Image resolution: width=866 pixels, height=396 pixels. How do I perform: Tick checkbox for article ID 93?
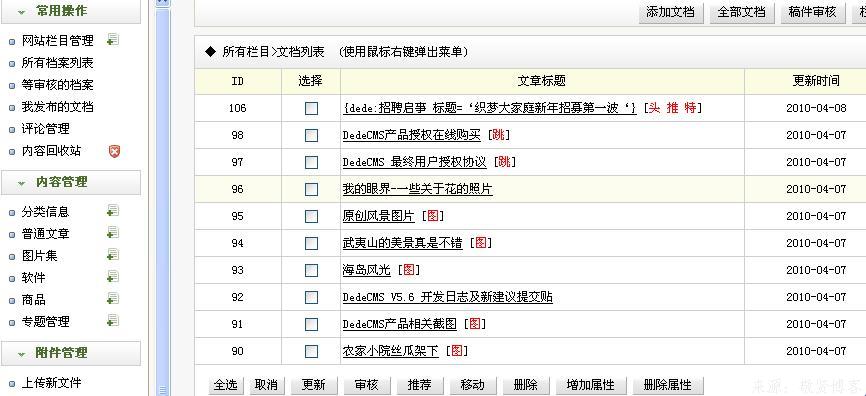311,270
